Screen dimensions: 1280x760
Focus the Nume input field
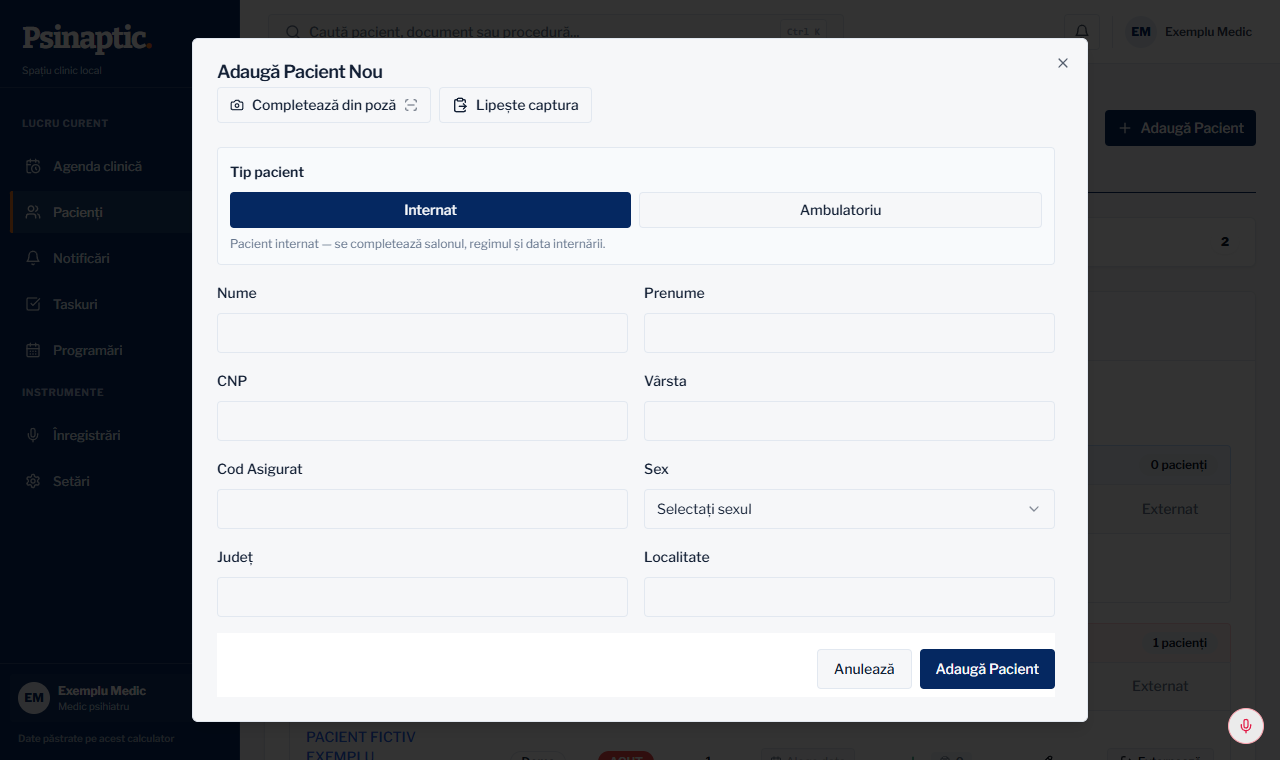pyautogui.click(x=422, y=333)
